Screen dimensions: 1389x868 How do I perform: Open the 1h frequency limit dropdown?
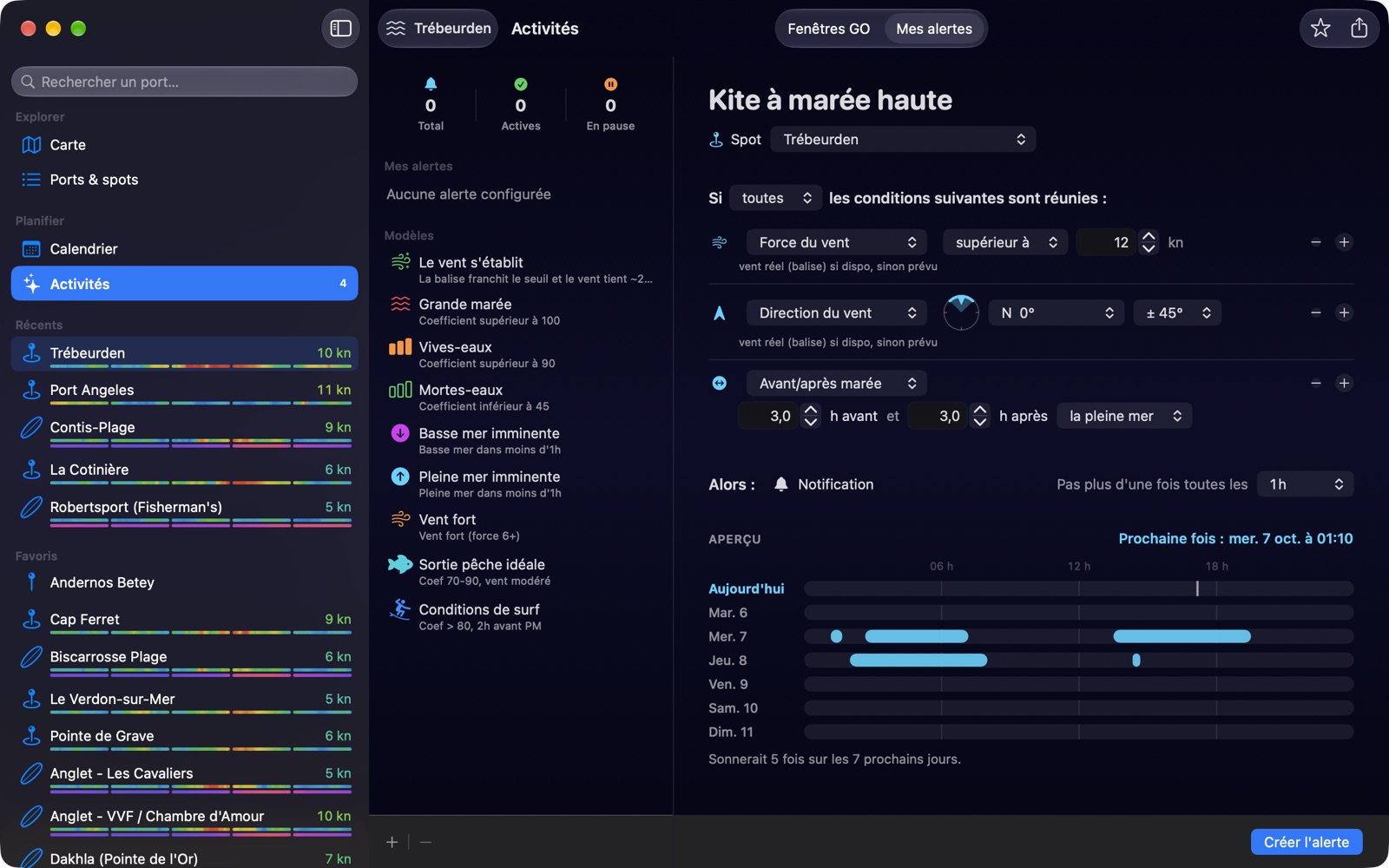1305,484
